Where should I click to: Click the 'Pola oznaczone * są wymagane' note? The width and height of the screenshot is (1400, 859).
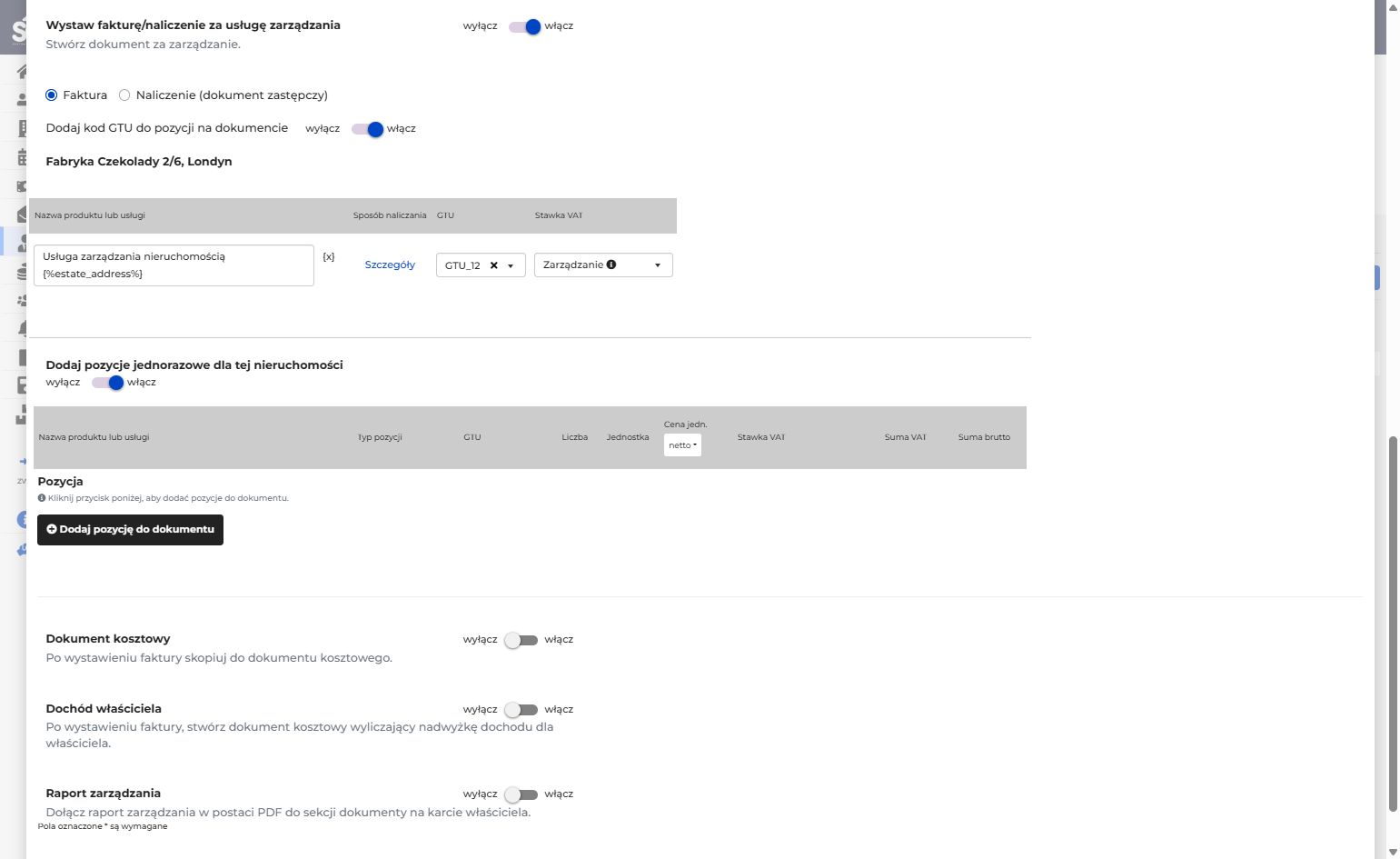coord(103,826)
